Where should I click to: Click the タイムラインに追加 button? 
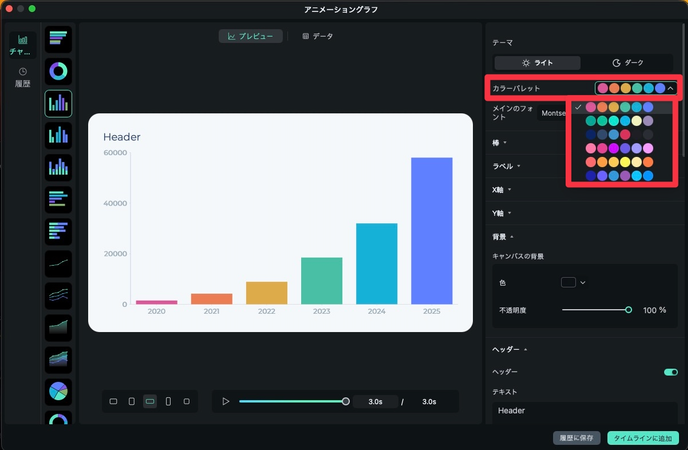[642, 438]
